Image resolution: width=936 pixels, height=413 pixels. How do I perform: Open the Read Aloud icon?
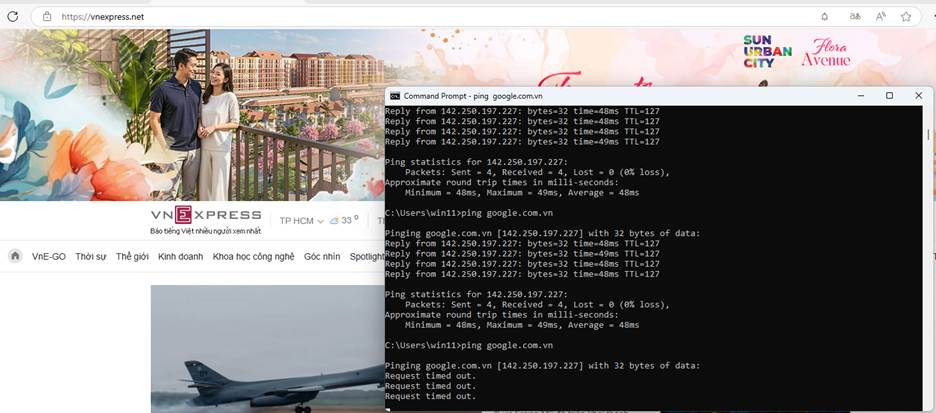881,17
